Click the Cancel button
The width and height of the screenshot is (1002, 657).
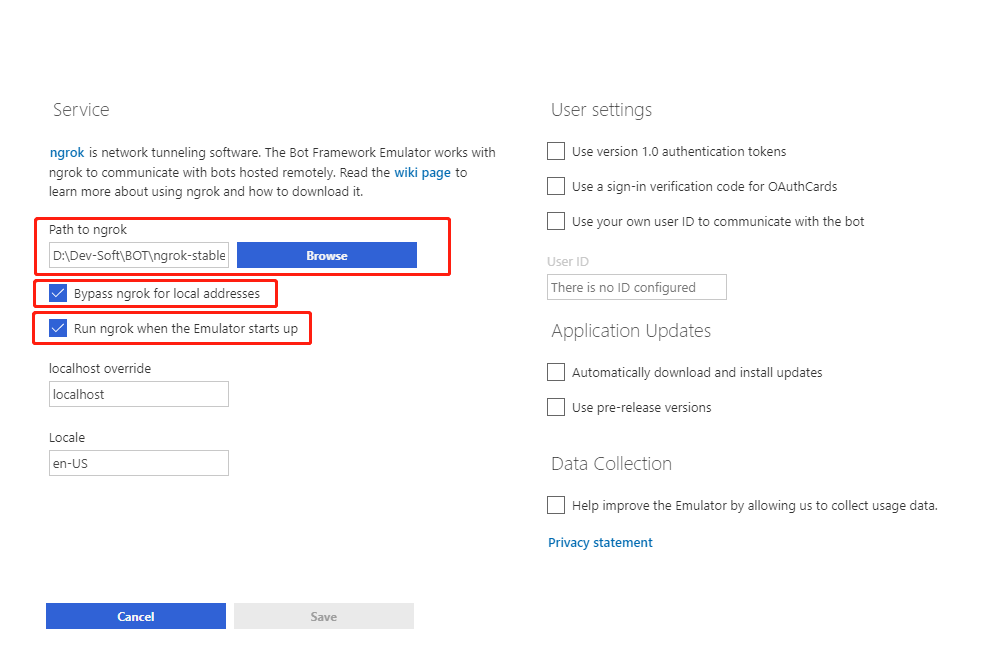(136, 616)
